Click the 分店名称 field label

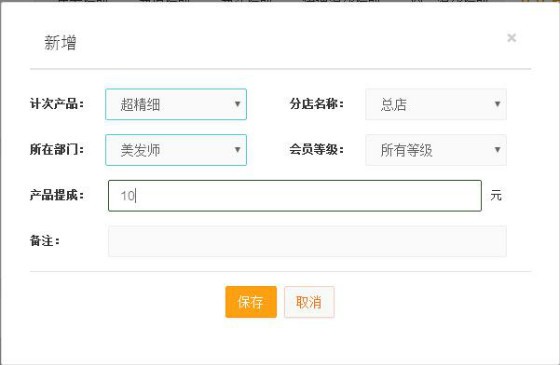[x=316, y=104]
